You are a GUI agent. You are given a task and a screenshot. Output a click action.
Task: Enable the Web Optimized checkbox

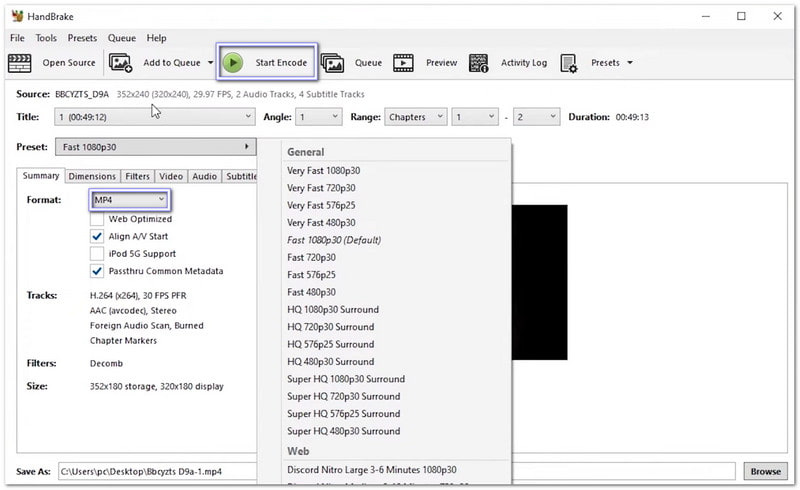pyautogui.click(x=96, y=219)
